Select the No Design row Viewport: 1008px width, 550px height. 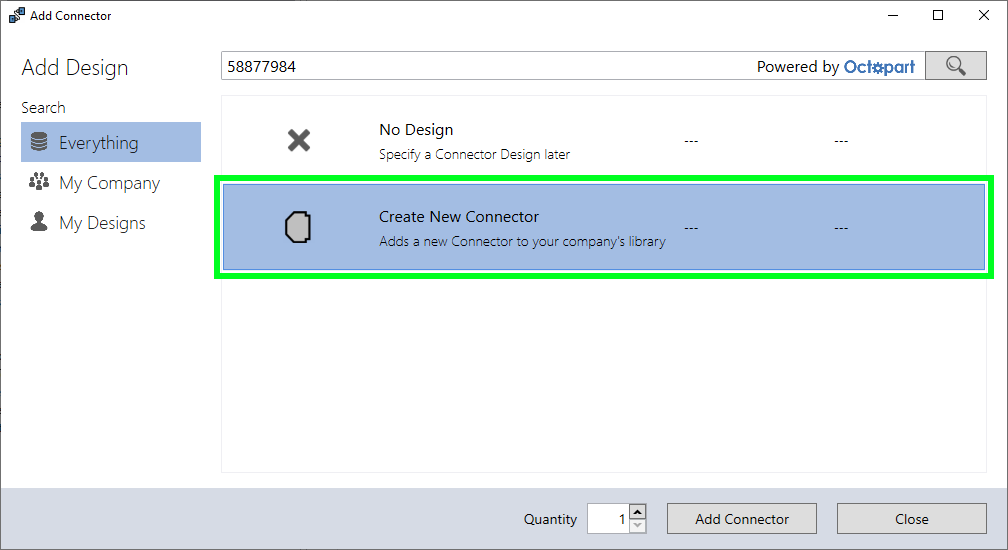(604, 140)
